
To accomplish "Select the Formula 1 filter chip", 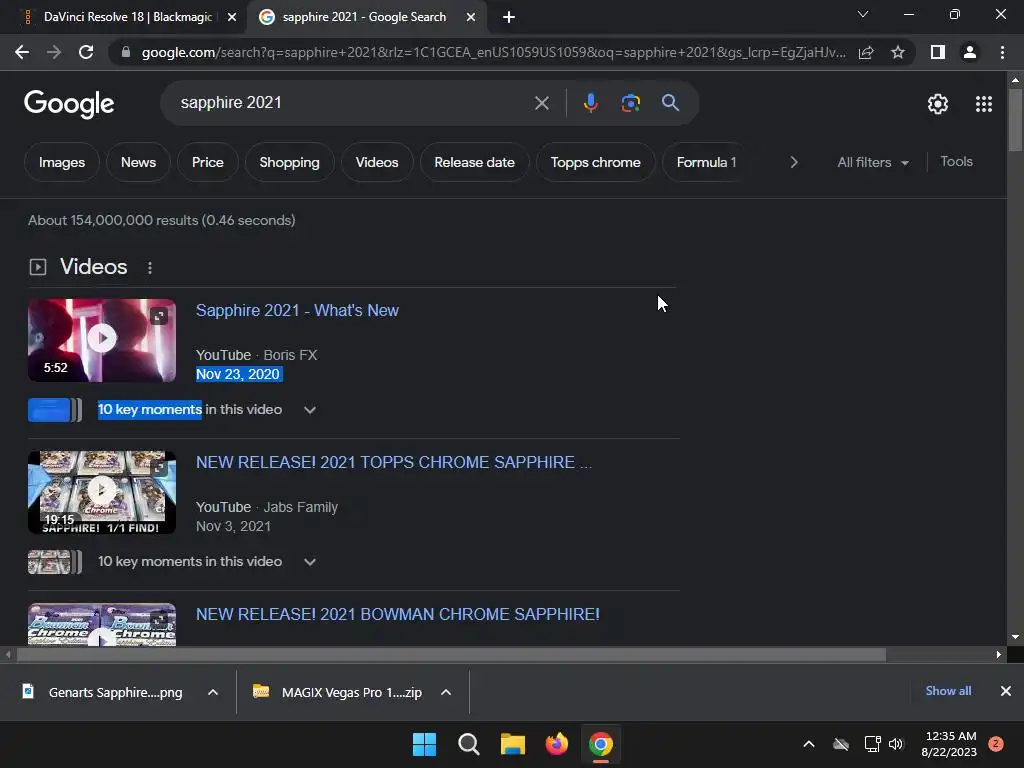I will pos(706,162).
